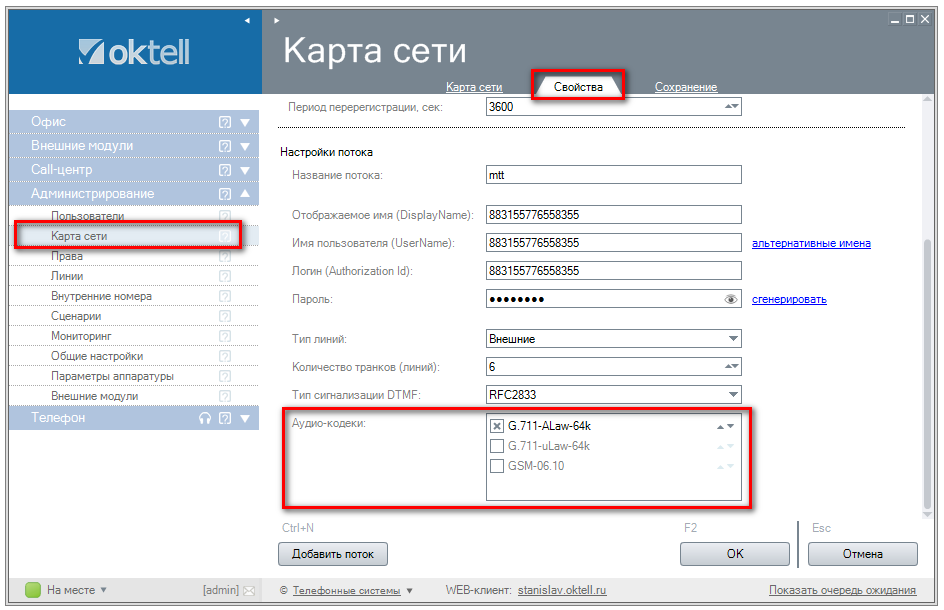Click the headset icon in Телефон section

pos(206,419)
